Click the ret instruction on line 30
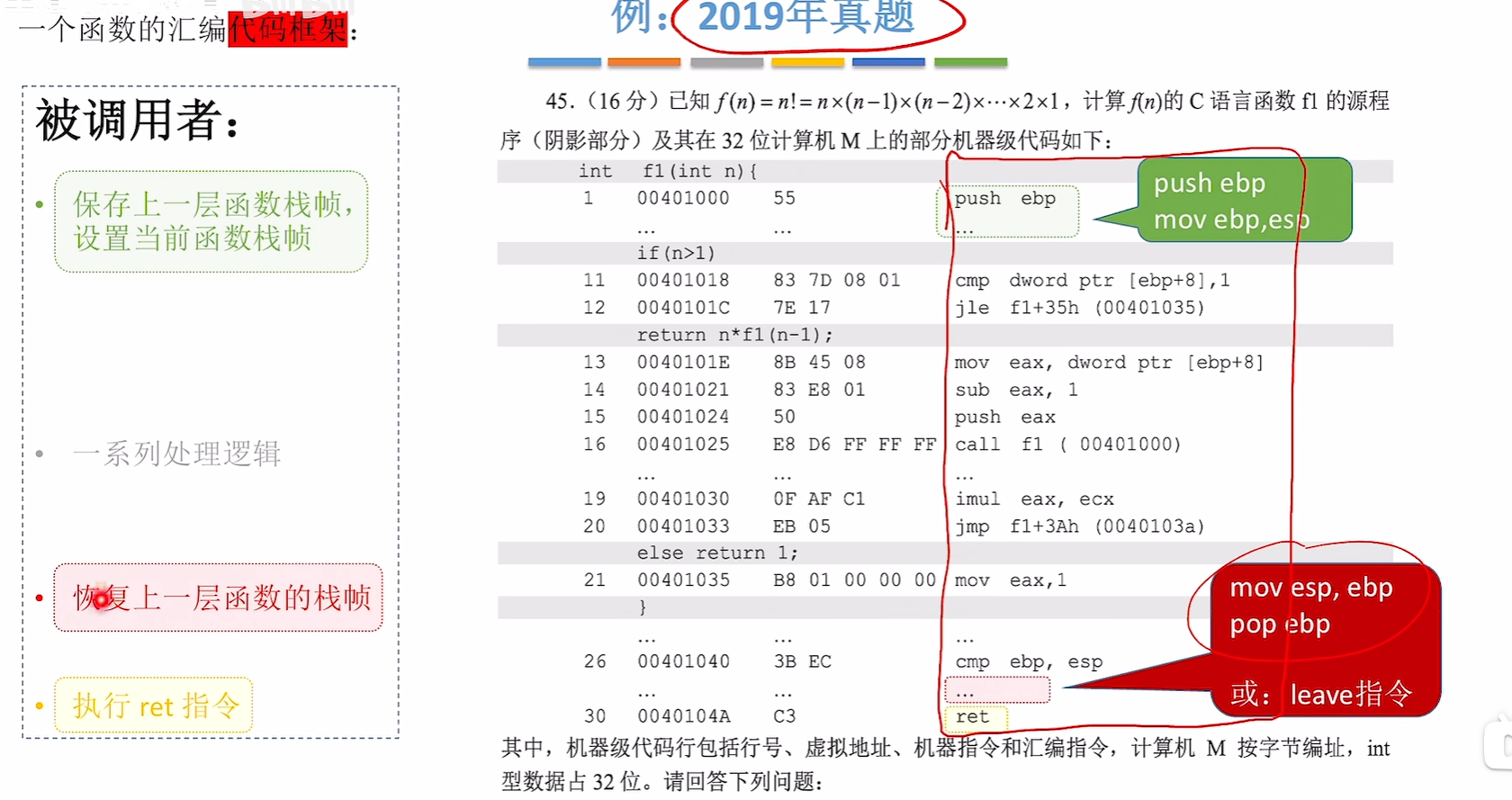The width and height of the screenshot is (1512, 800). point(973,716)
